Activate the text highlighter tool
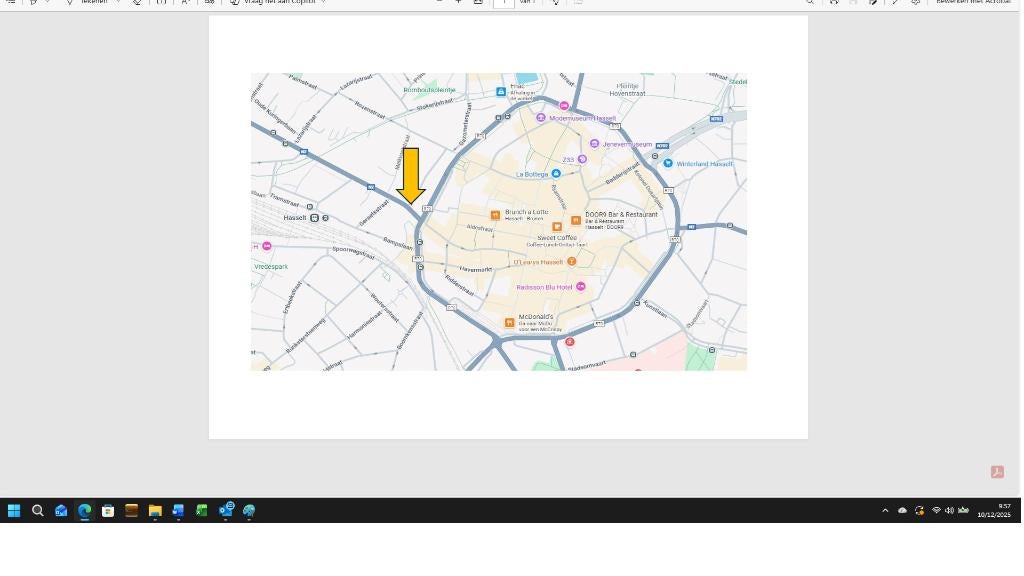Image resolution: width=1024 pixels, height=576 pixels. 33,3
